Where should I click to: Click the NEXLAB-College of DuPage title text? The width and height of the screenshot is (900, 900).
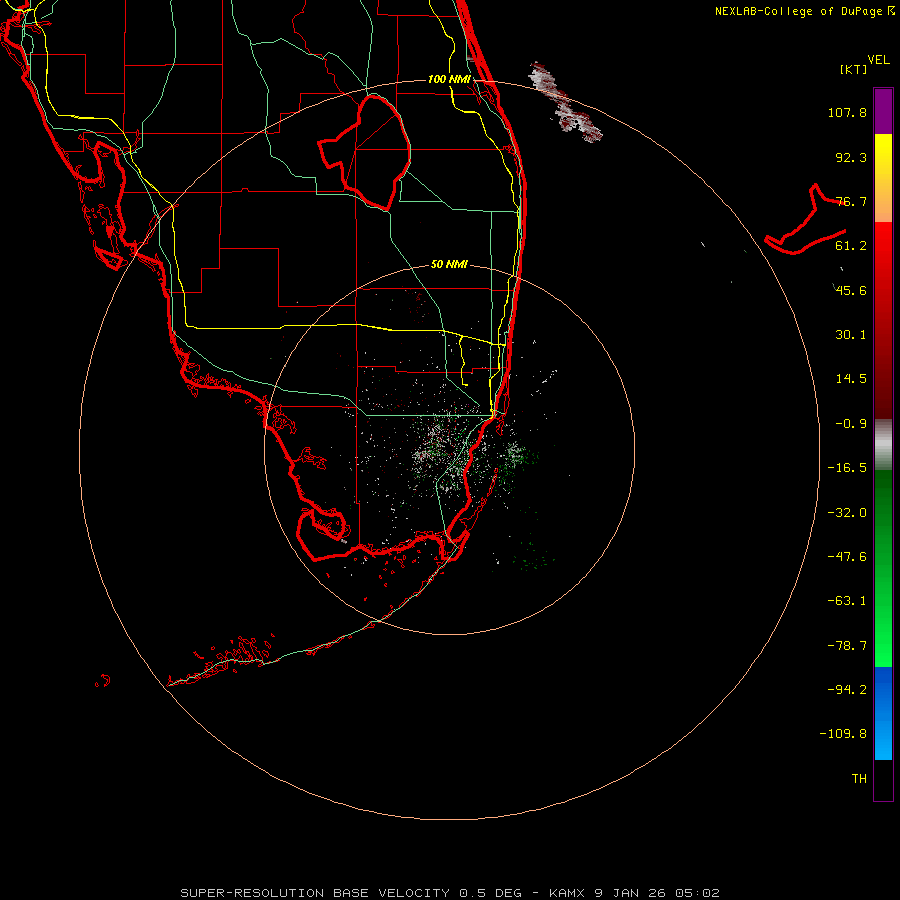800,11
